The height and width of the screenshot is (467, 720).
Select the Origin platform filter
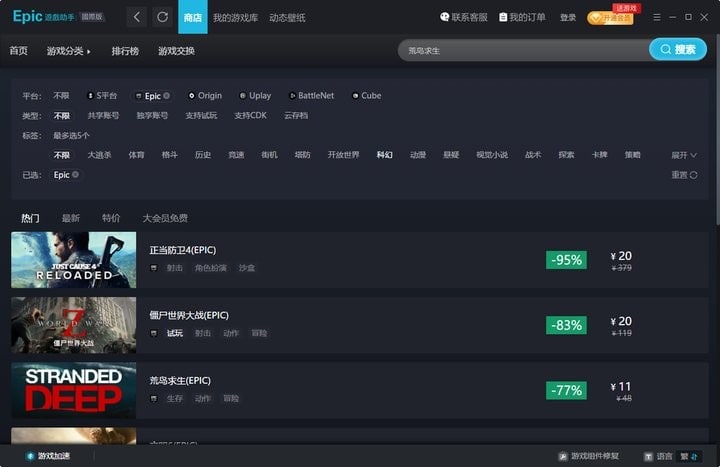pyautogui.click(x=205, y=96)
